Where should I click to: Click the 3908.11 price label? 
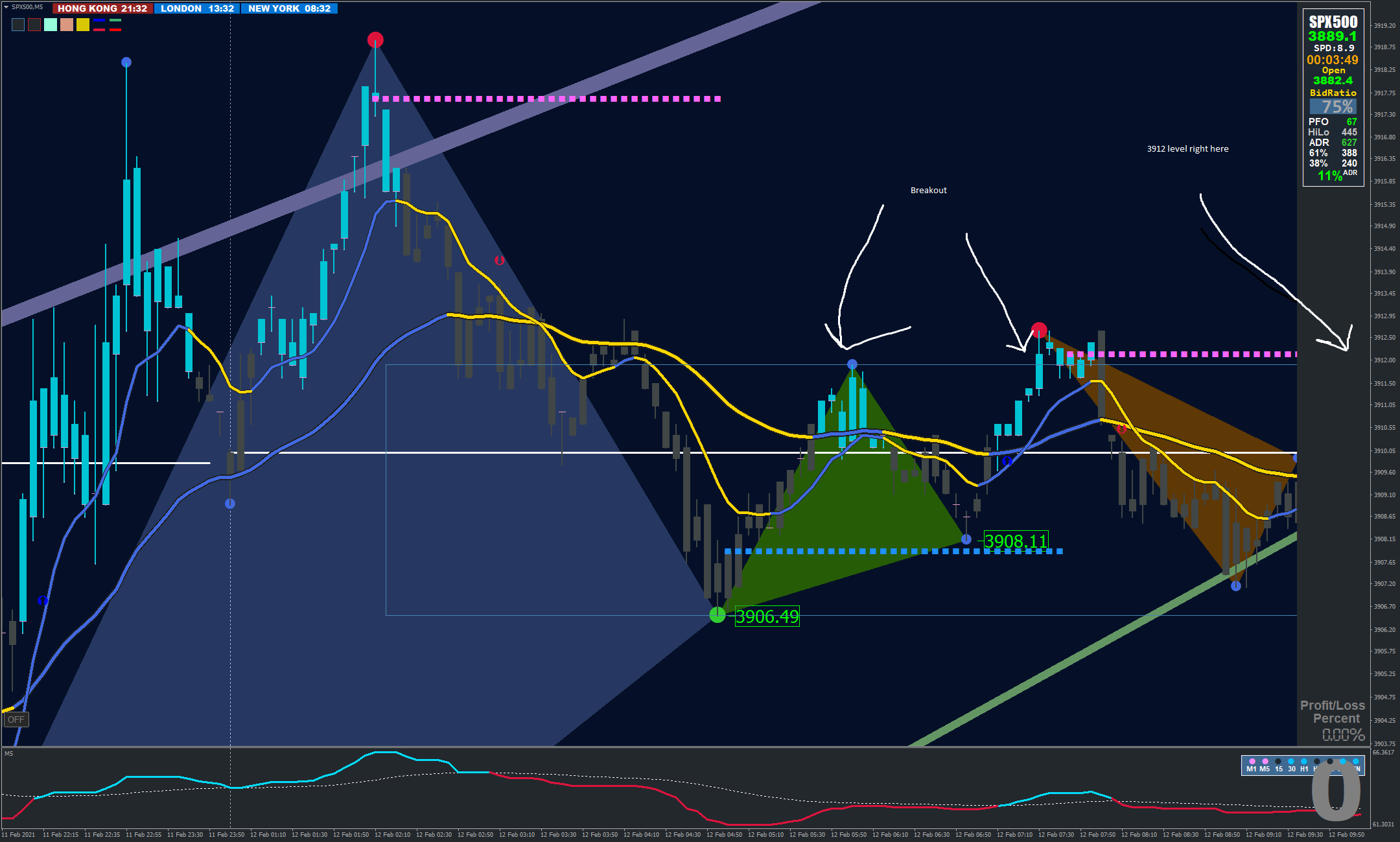[1016, 541]
